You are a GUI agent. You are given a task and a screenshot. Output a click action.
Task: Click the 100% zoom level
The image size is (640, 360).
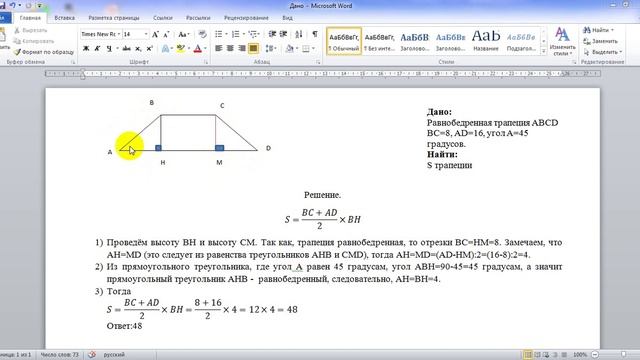(580, 355)
